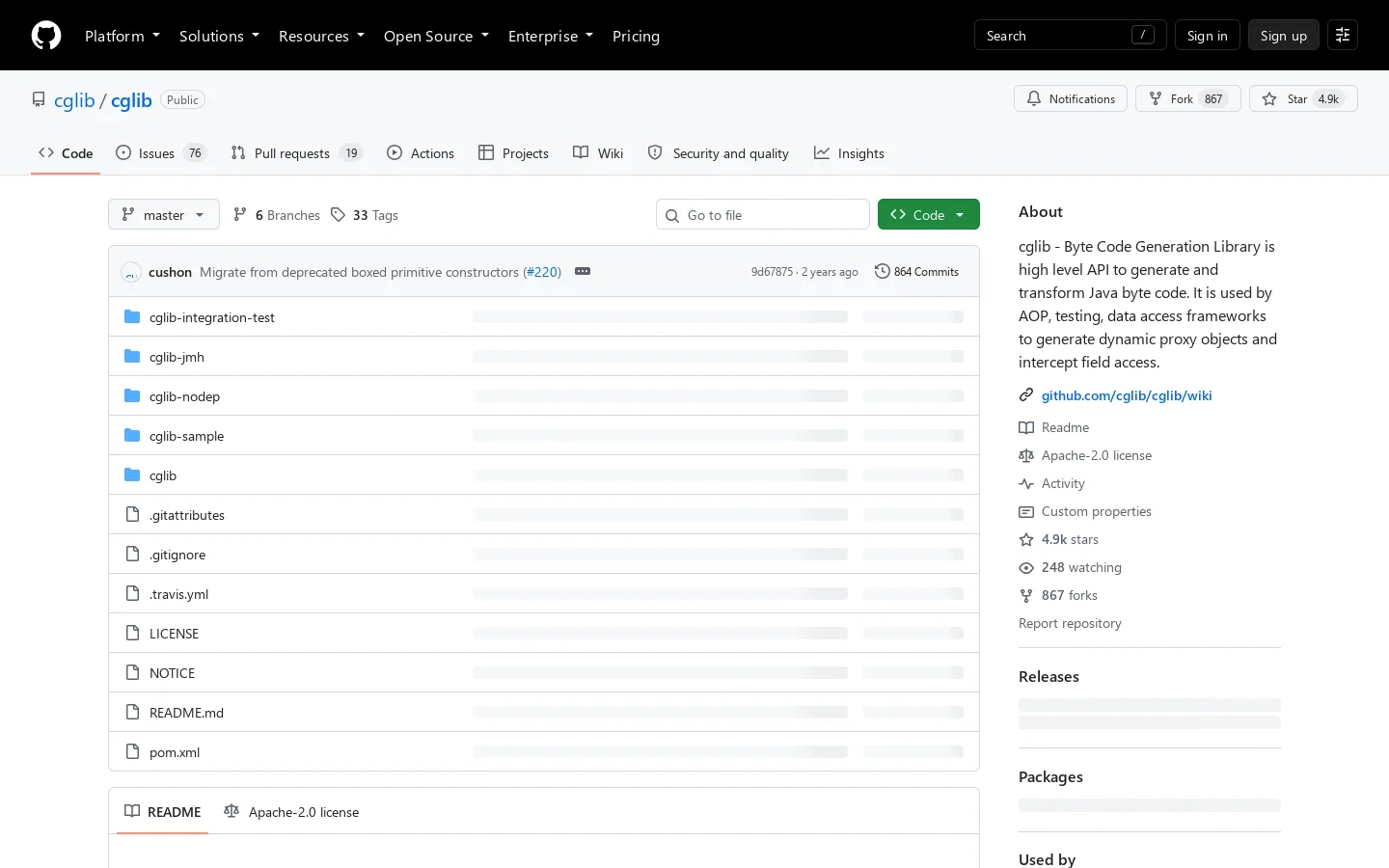Focus the Go to file field
Viewport: 1389px width, 868px height.
[763, 215]
